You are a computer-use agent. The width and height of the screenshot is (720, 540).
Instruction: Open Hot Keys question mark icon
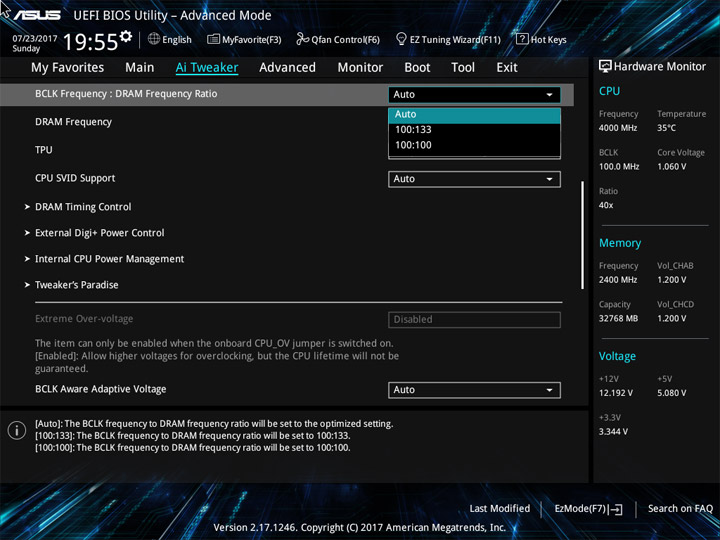(x=522, y=39)
